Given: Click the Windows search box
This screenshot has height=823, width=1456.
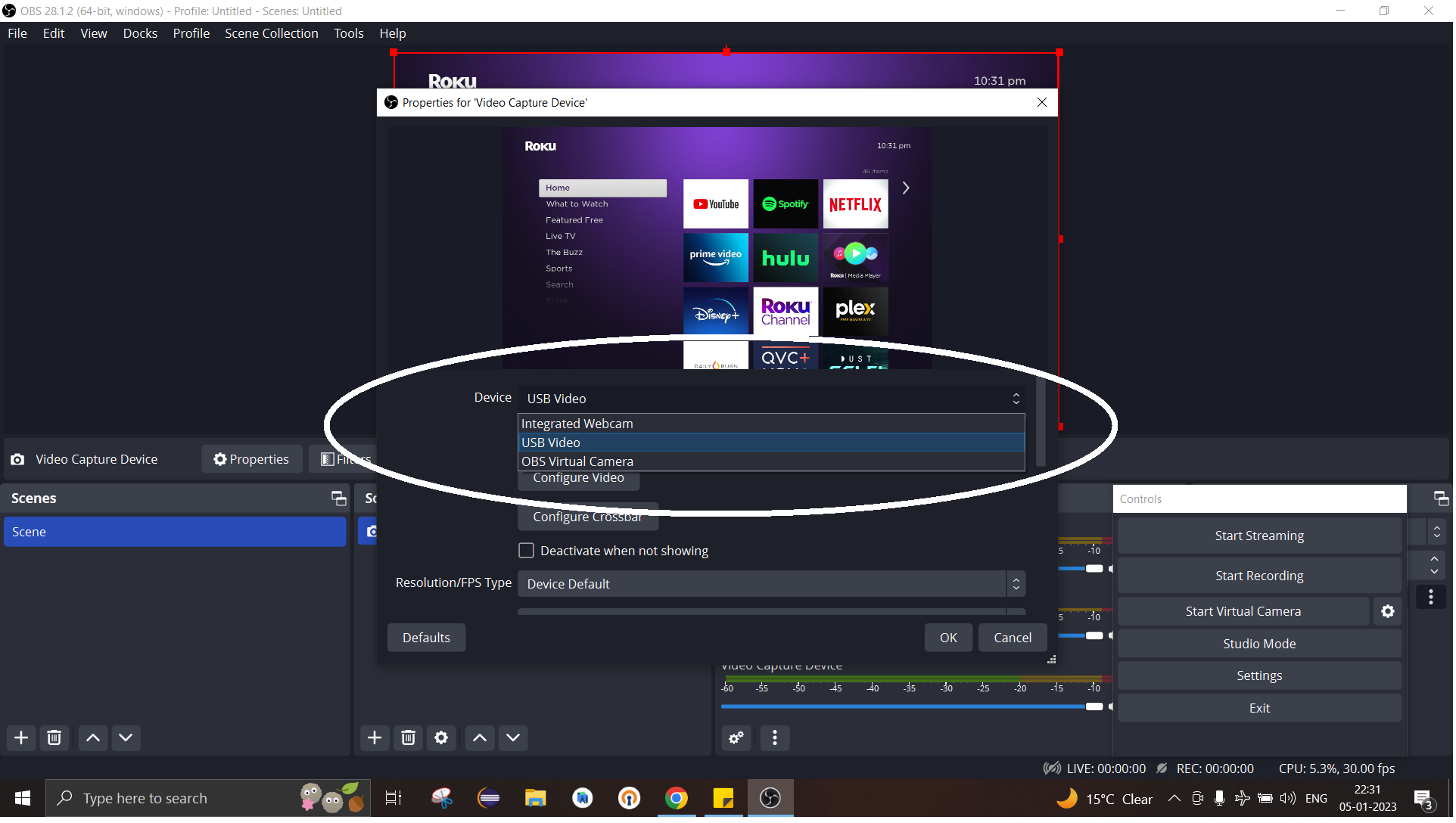Looking at the screenshot, I should point(208,800).
